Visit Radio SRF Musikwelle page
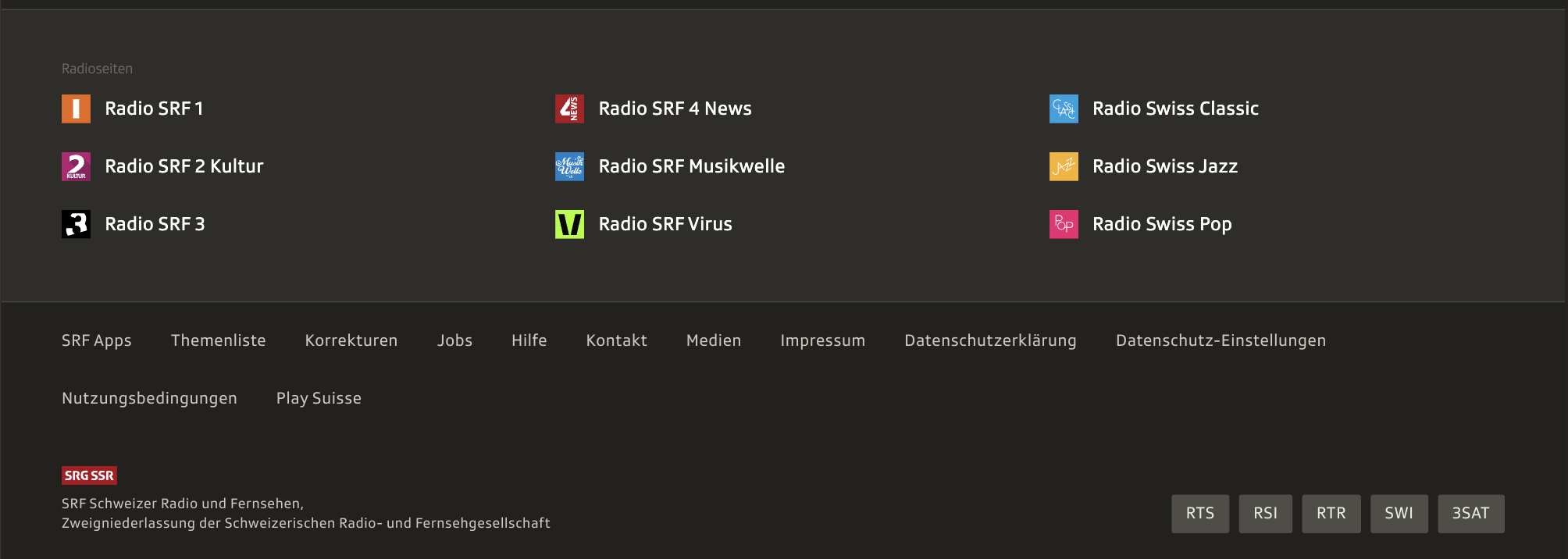 pos(691,166)
